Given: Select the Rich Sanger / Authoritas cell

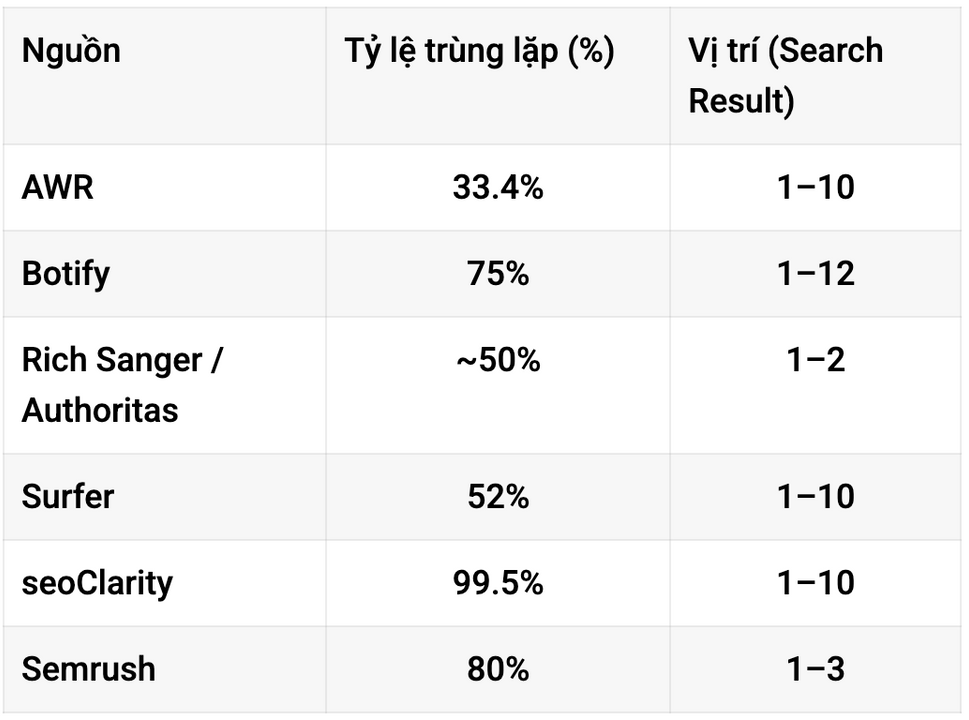Looking at the screenshot, I should pyautogui.click(x=122, y=384).
